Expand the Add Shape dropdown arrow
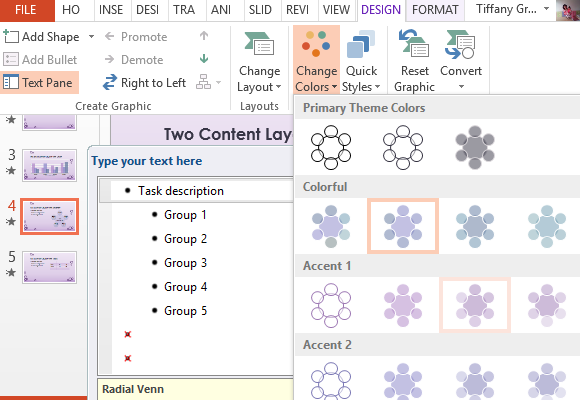 pos(91,37)
